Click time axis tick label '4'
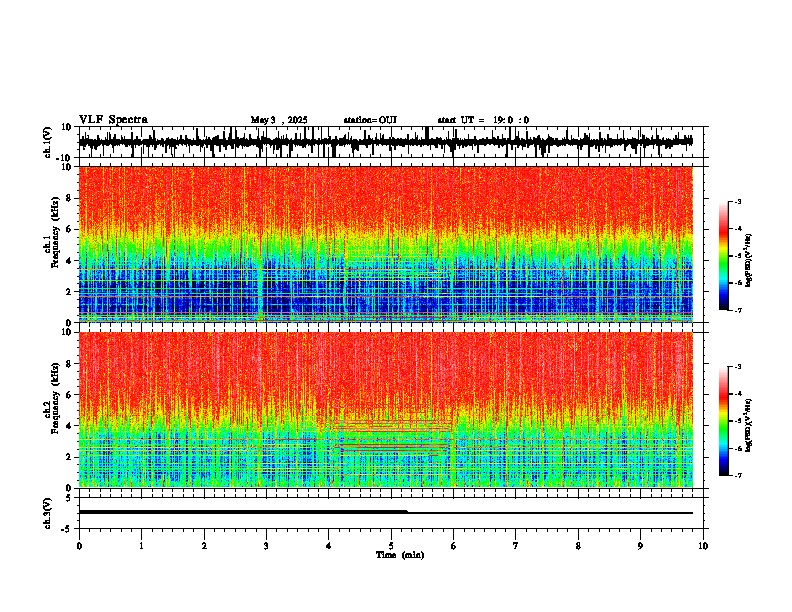Image resolution: width=792 pixels, height=612 pixels. click(329, 546)
